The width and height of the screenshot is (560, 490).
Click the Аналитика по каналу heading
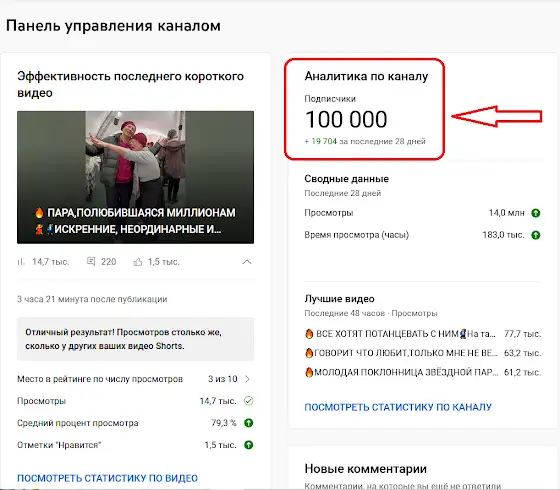[x=366, y=76]
